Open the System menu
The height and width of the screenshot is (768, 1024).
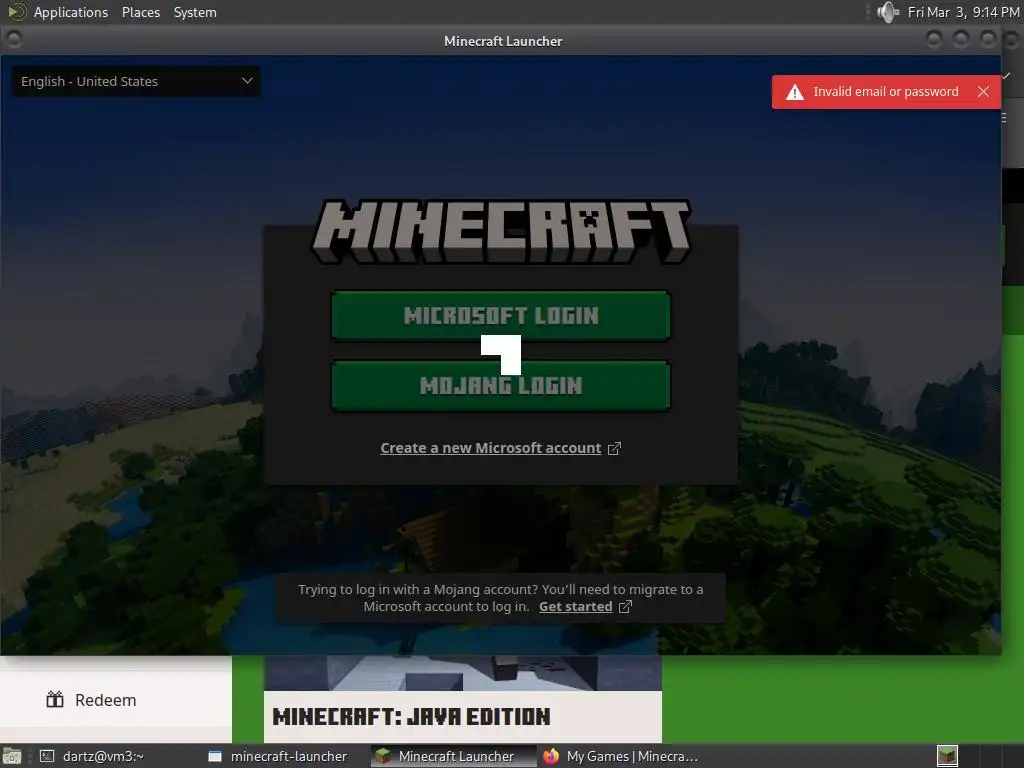coord(195,12)
